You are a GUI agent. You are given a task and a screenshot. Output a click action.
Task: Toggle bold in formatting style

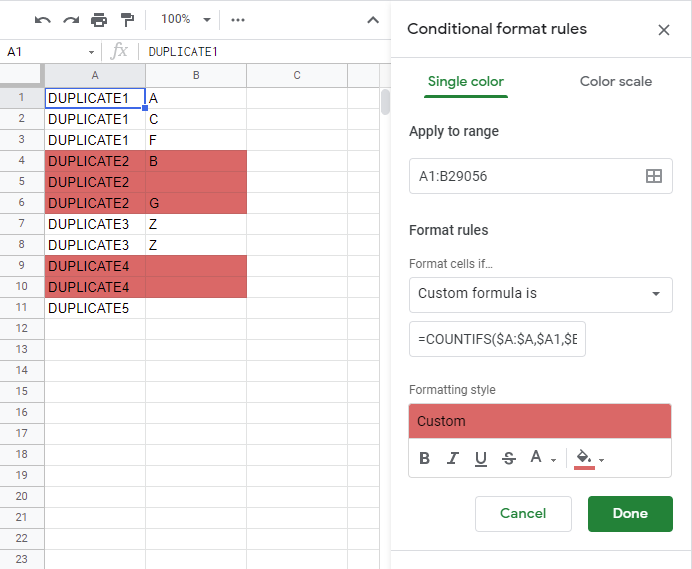pos(425,458)
